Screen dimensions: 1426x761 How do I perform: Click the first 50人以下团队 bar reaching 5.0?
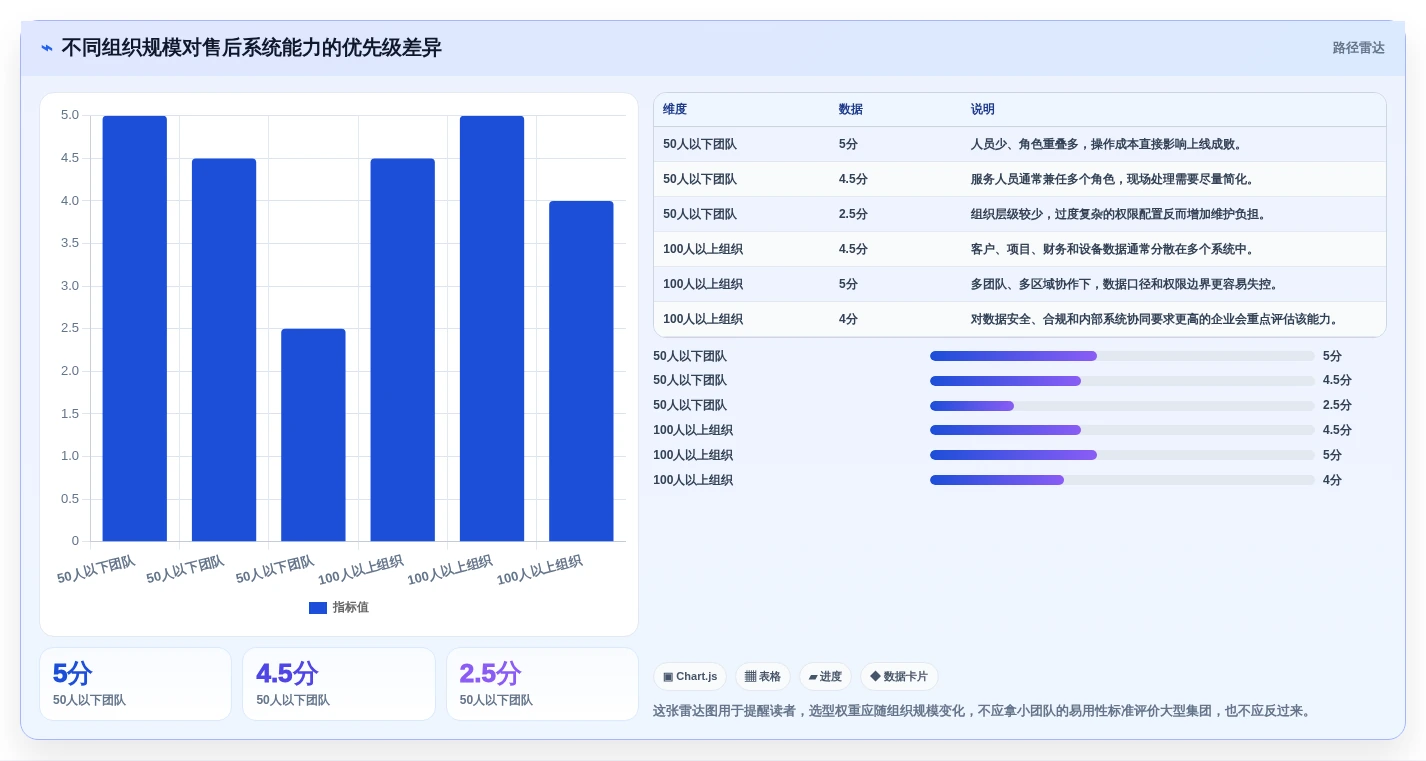[135, 328]
